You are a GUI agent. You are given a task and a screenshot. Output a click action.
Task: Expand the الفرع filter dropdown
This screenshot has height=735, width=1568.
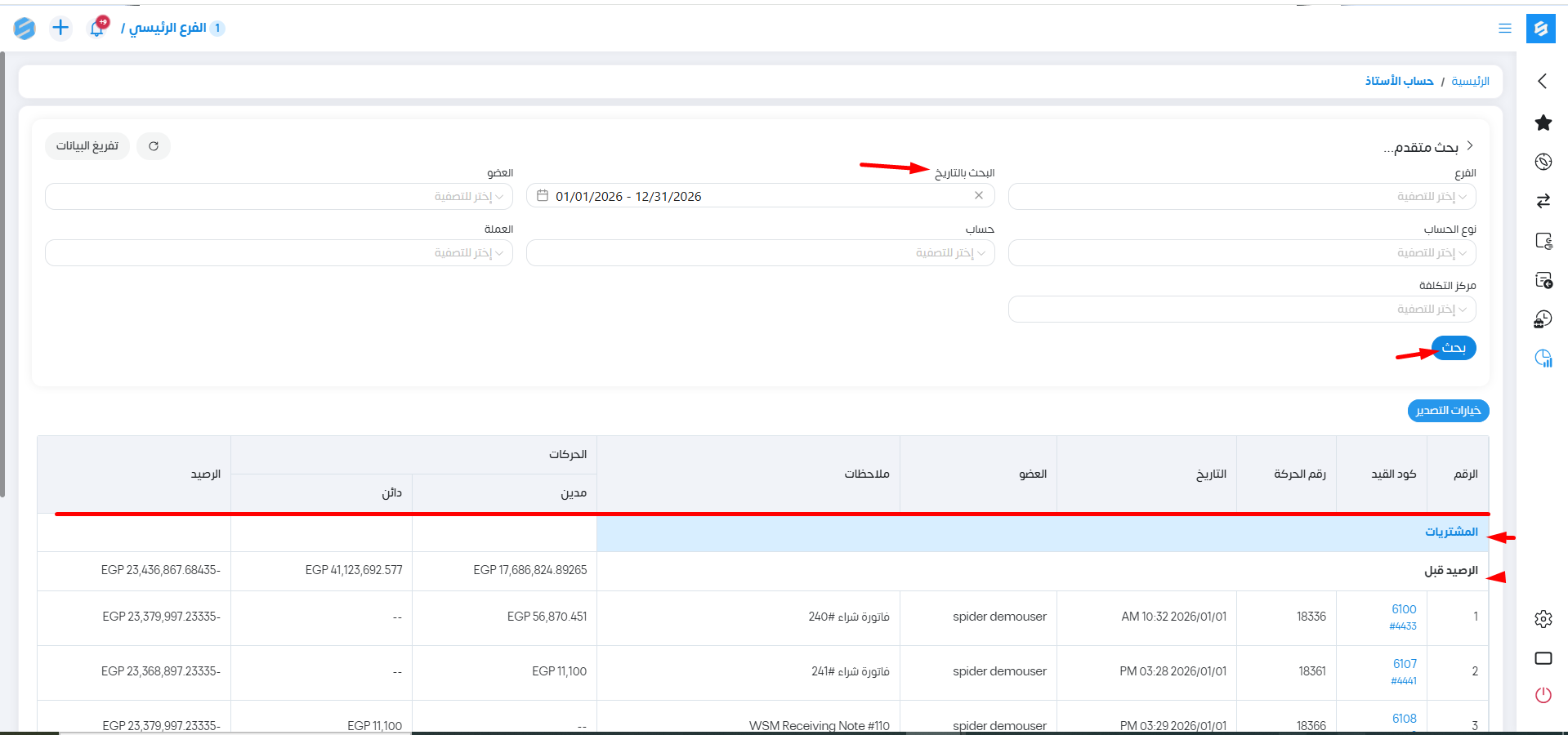tap(1241, 197)
